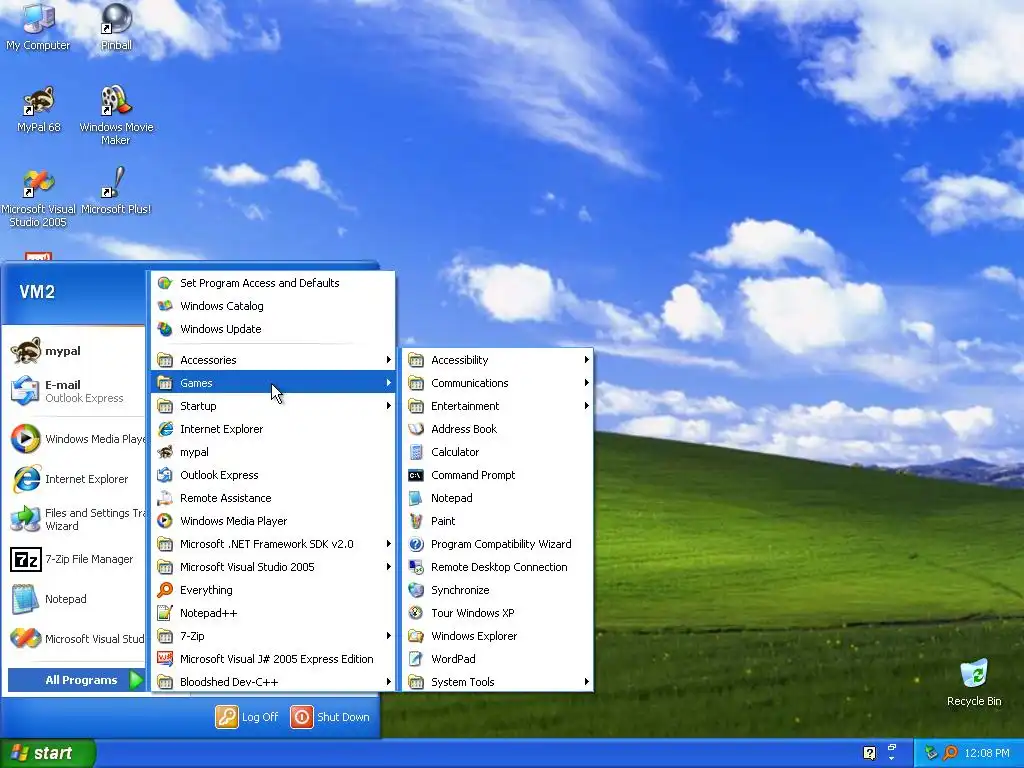Open Tour Windows XP
Image resolution: width=1024 pixels, height=768 pixels.
click(498, 613)
